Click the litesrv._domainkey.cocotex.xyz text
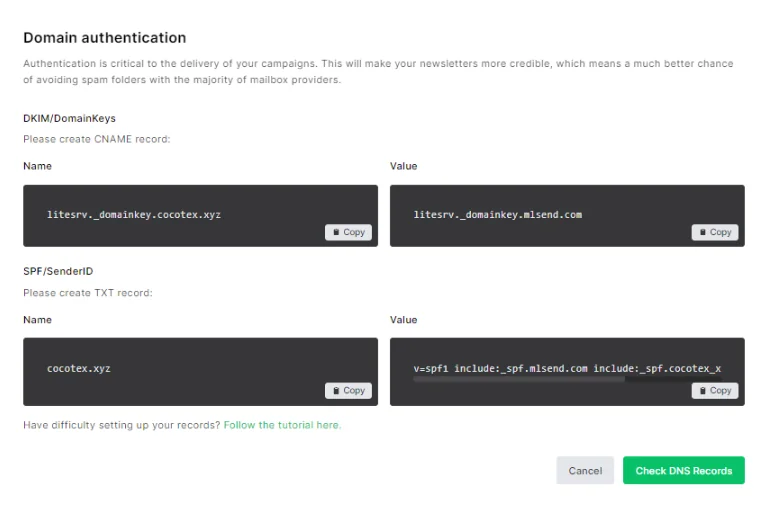The height and width of the screenshot is (505, 763). pyautogui.click(x=134, y=215)
